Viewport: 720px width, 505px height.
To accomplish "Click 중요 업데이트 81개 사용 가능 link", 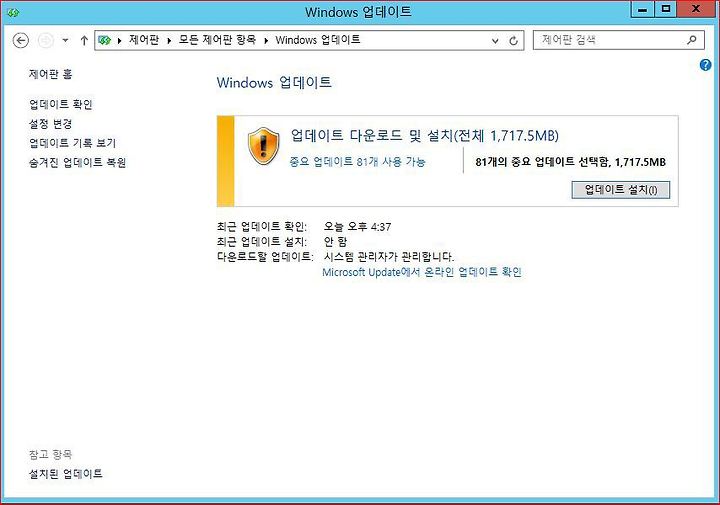I will coord(357,161).
